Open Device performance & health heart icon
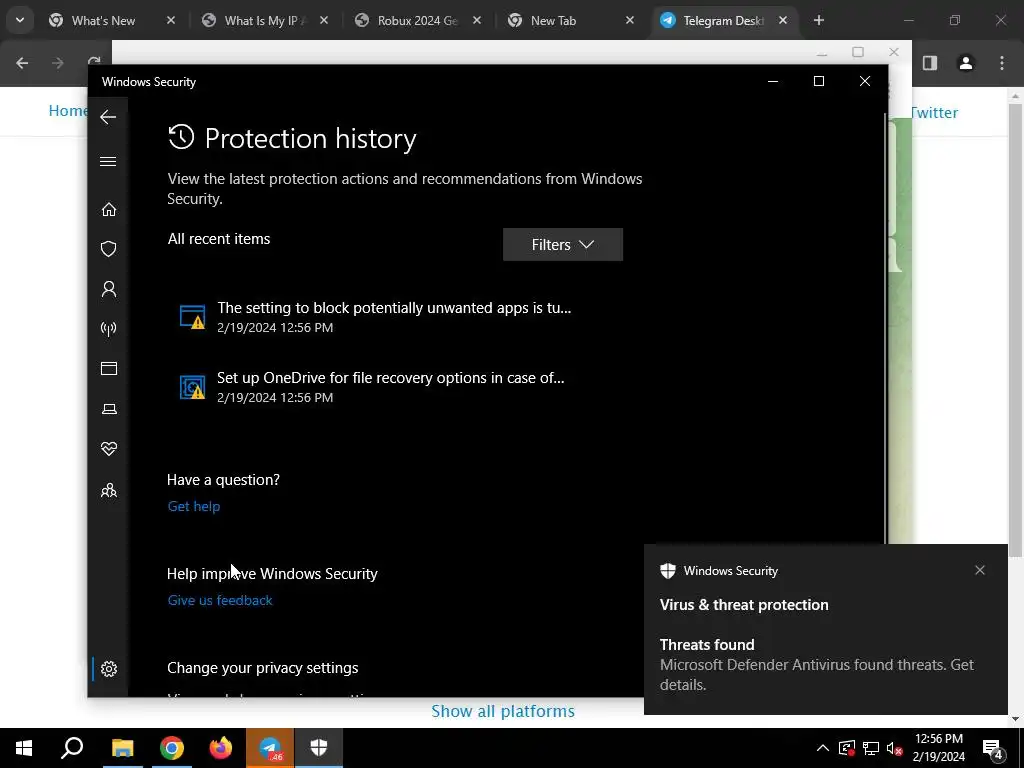Image resolution: width=1024 pixels, height=768 pixels. pyautogui.click(x=108, y=449)
